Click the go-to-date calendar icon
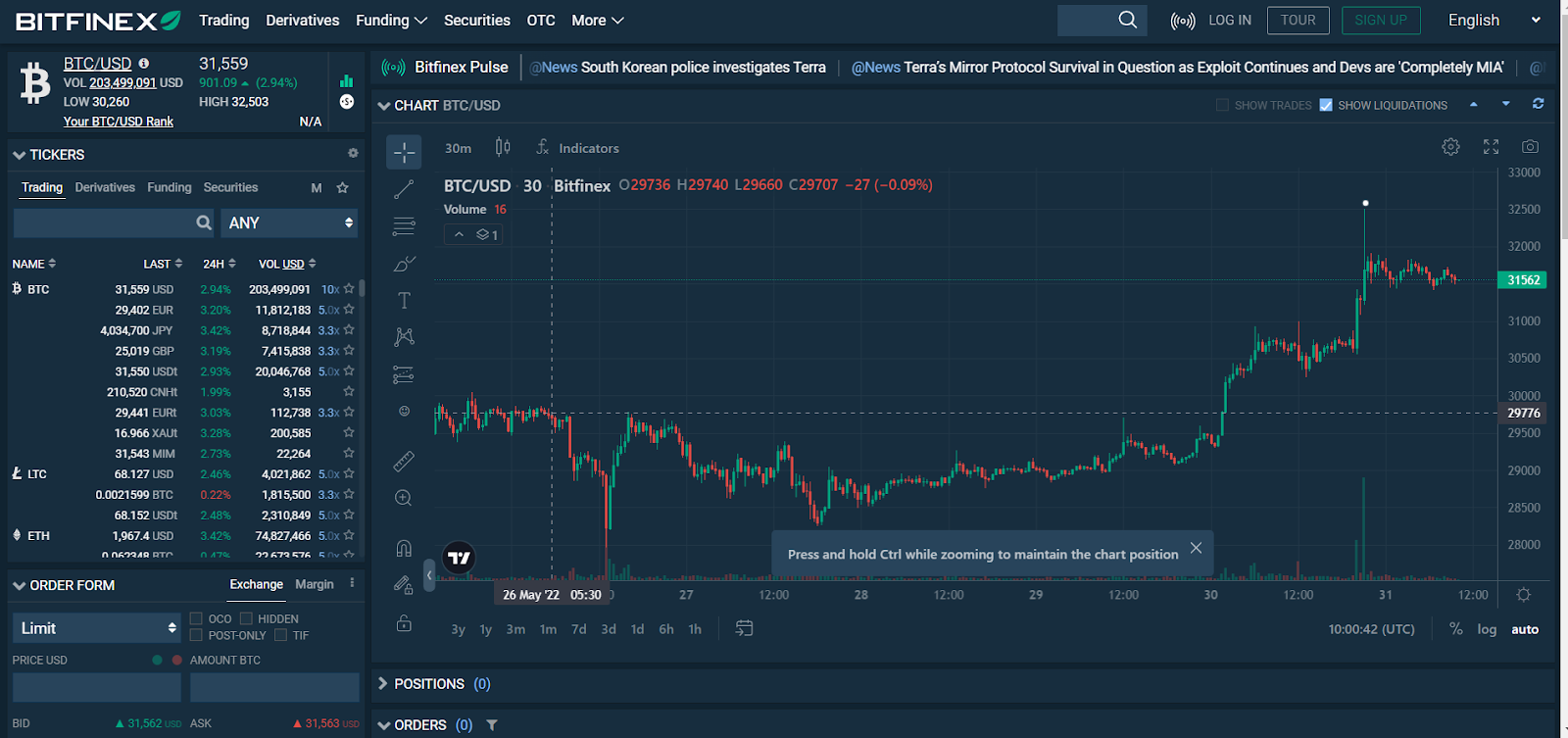1568x738 pixels. pos(745,628)
